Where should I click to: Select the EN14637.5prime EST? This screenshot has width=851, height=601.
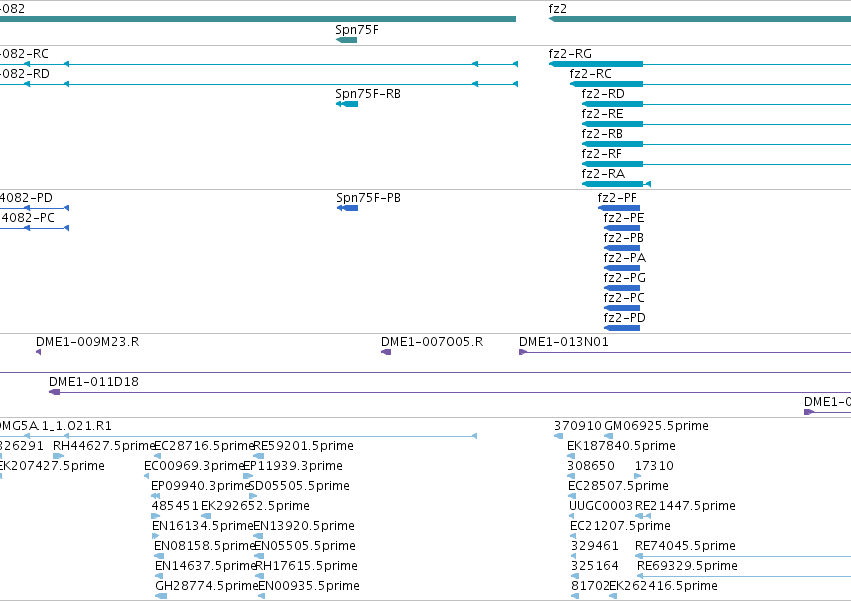[x=160, y=576]
